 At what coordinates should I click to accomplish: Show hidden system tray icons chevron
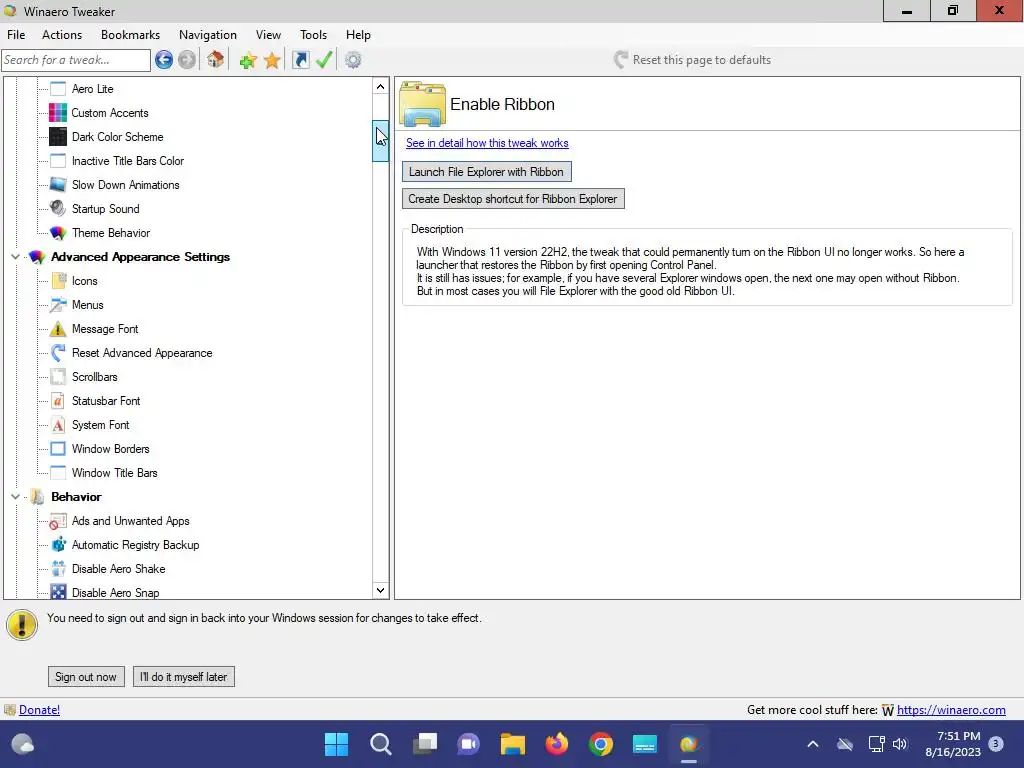click(x=813, y=744)
